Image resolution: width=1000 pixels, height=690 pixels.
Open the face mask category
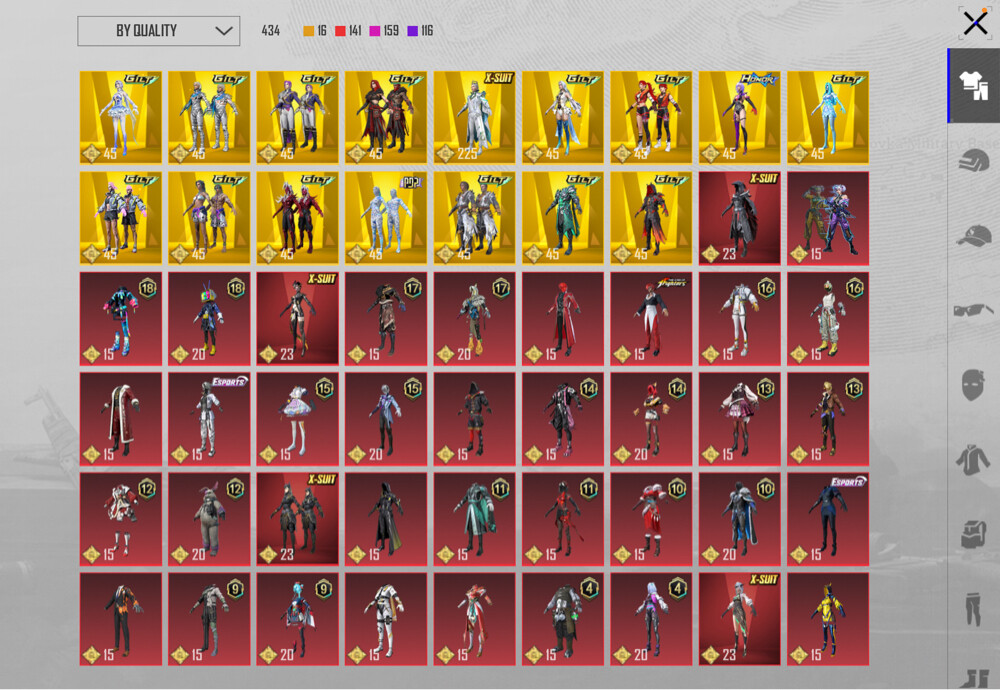tap(973, 385)
